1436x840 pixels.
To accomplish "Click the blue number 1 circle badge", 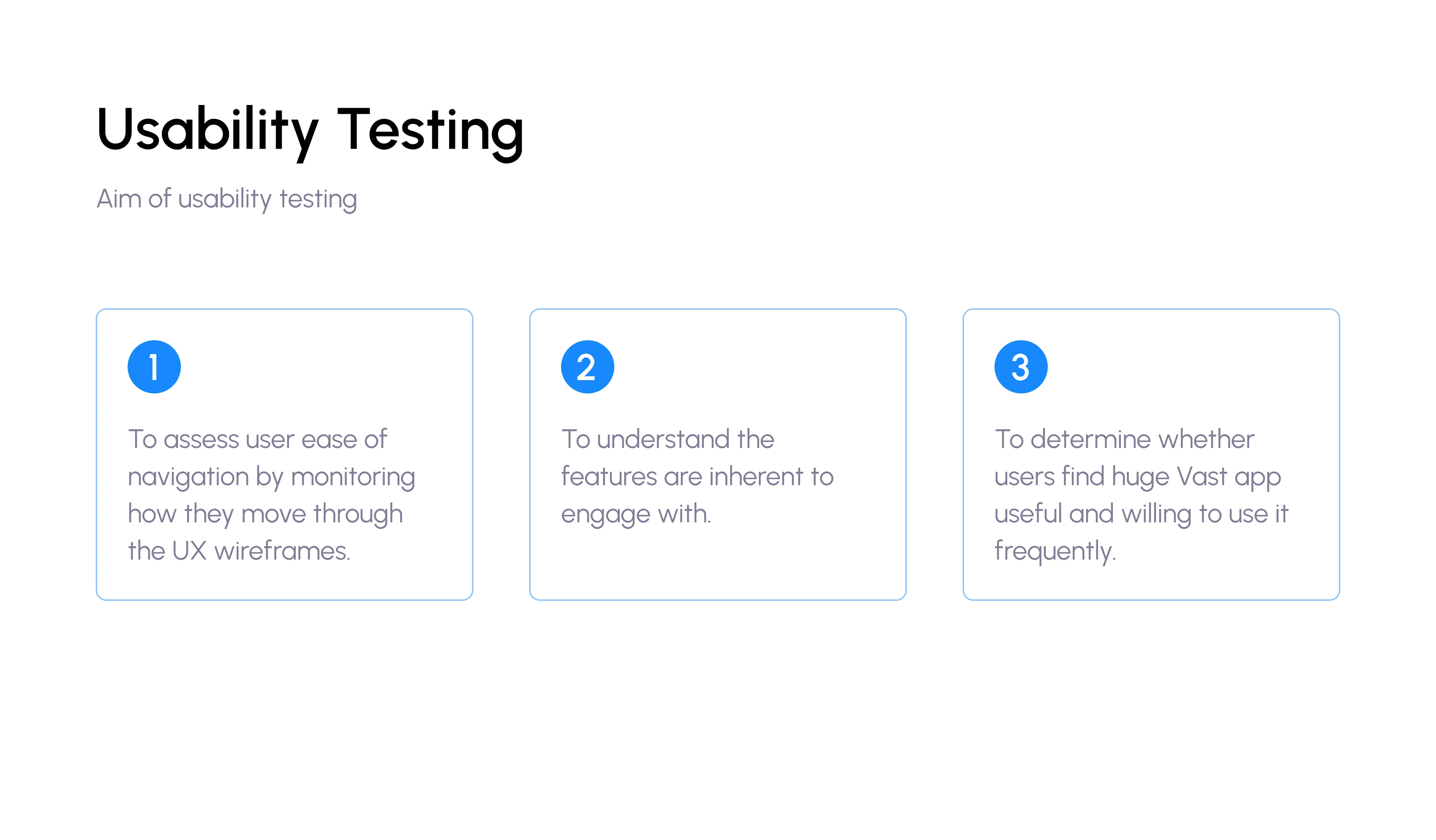I will pos(154,367).
